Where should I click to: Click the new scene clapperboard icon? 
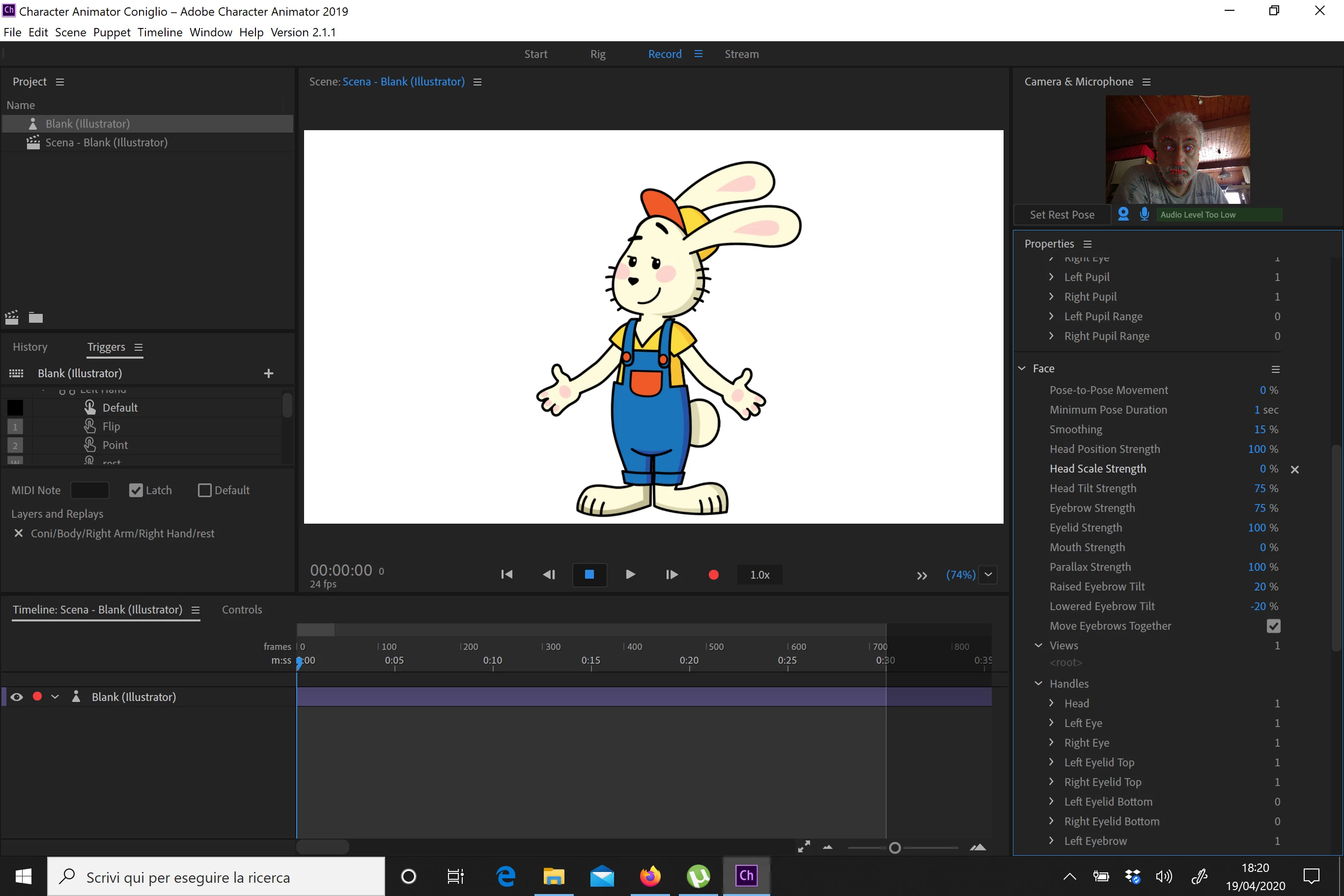(x=12, y=318)
